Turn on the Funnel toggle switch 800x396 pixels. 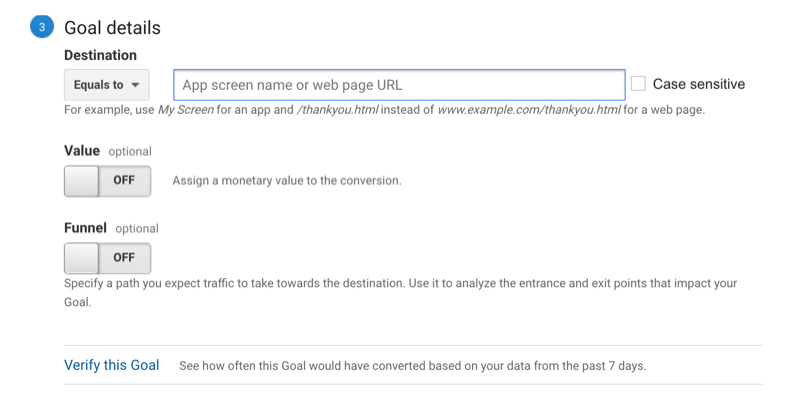coord(108,258)
